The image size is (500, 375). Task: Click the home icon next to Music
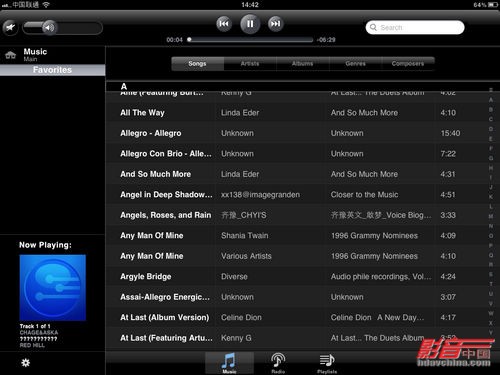pos(10,55)
